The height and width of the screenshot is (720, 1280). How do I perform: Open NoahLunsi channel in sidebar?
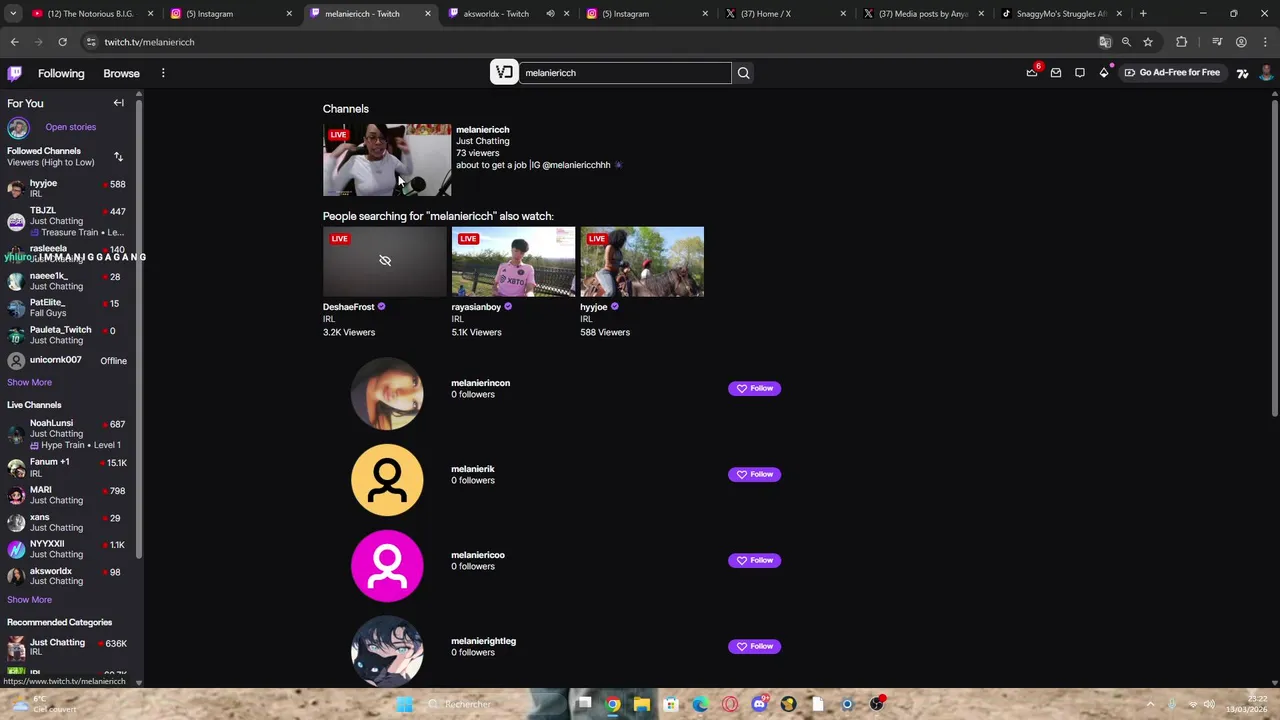click(x=66, y=434)
